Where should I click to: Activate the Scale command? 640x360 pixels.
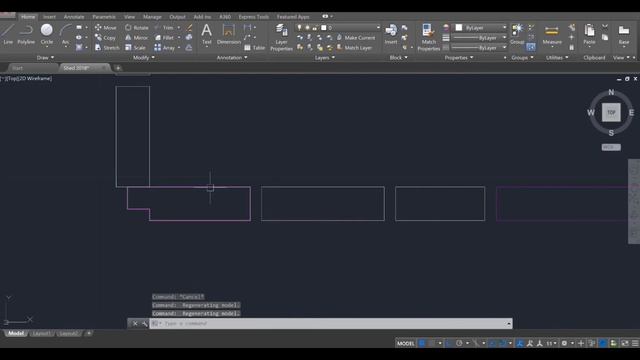136,48
